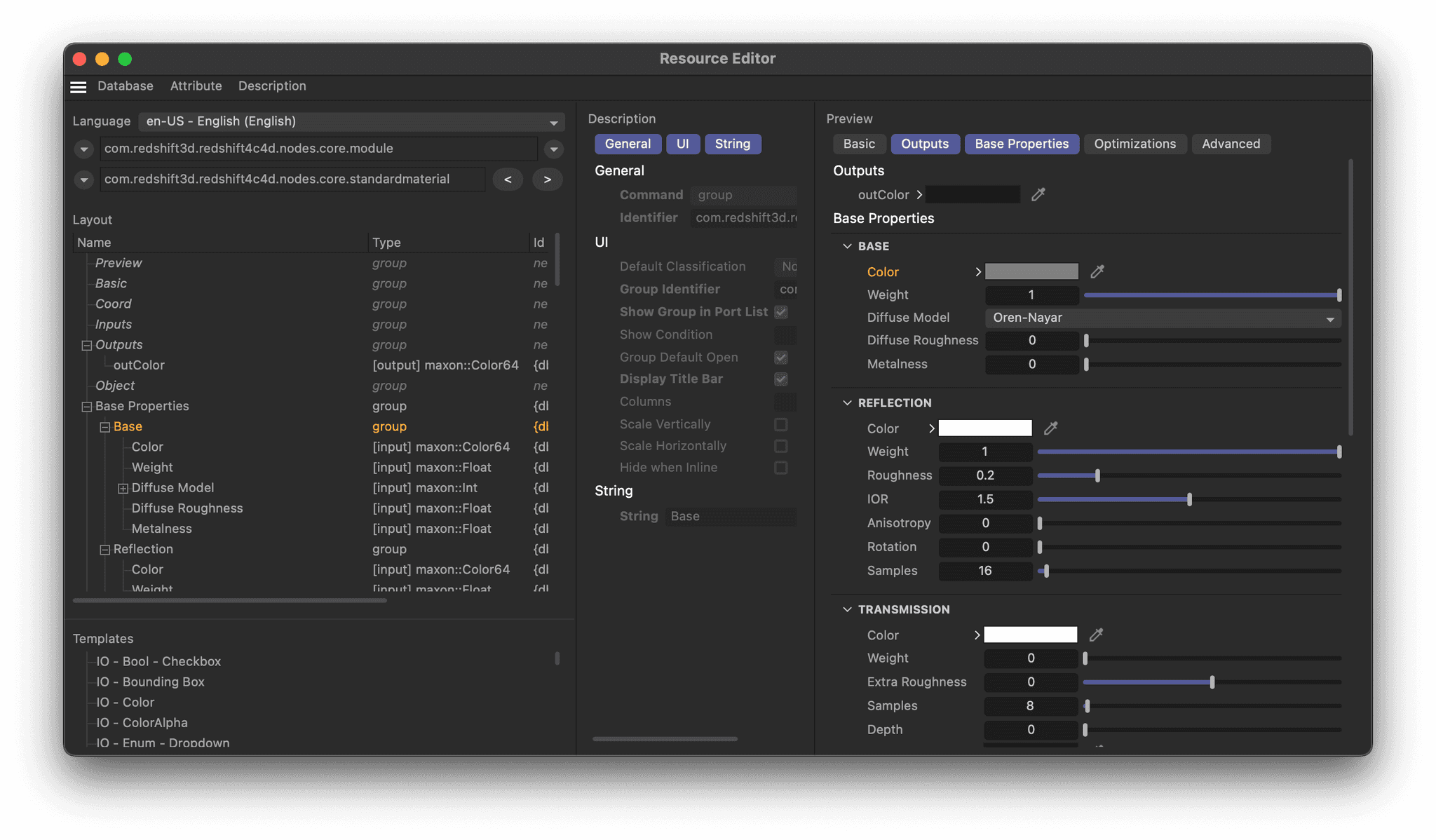Open the Diffuse Model dropdown

(1163, 318)
